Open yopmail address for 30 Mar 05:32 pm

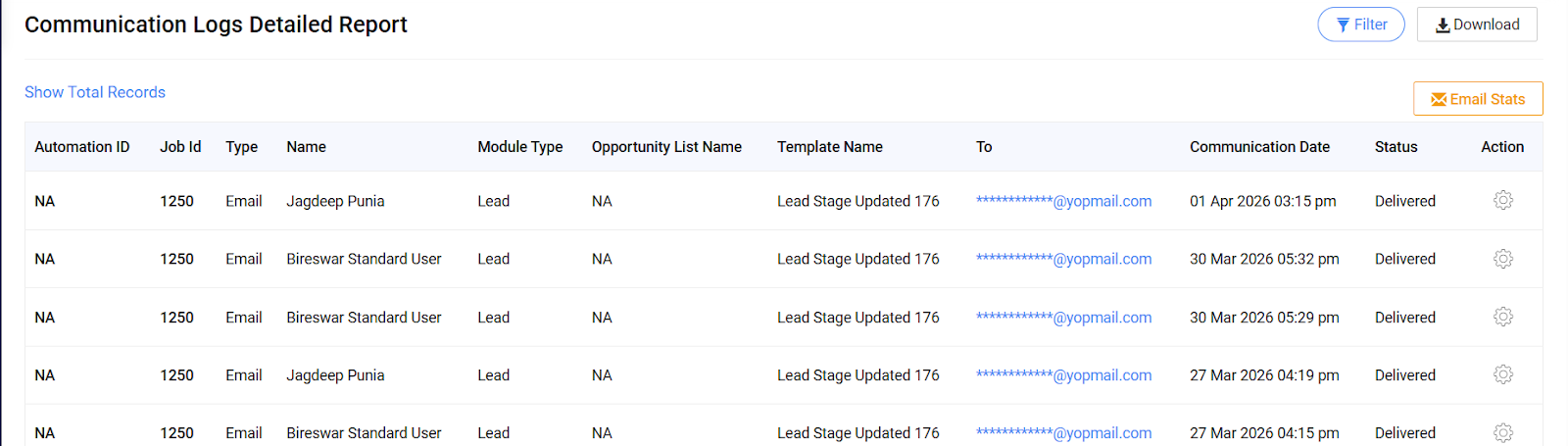coord(1063,259)
